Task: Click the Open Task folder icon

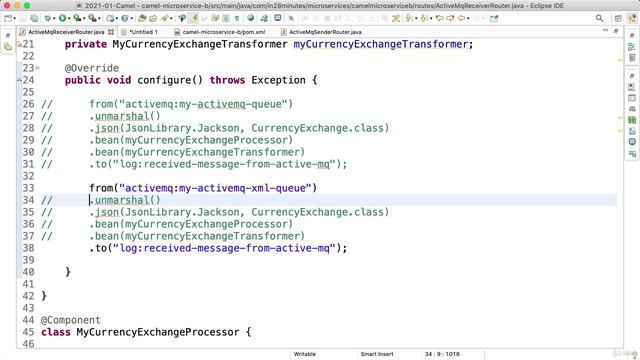Action: click(x=153, y=18)
